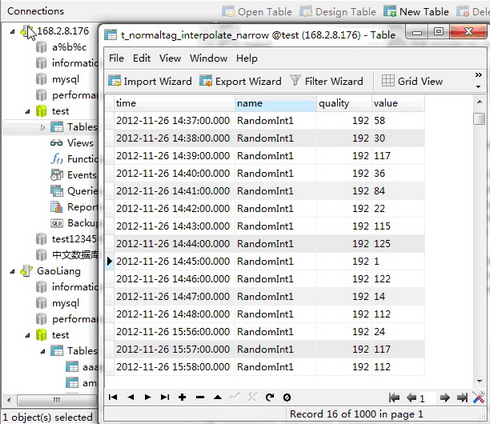The width and height of the screenshot is (490, 424).
Task: Switch to Grid View
Action: 412,81
